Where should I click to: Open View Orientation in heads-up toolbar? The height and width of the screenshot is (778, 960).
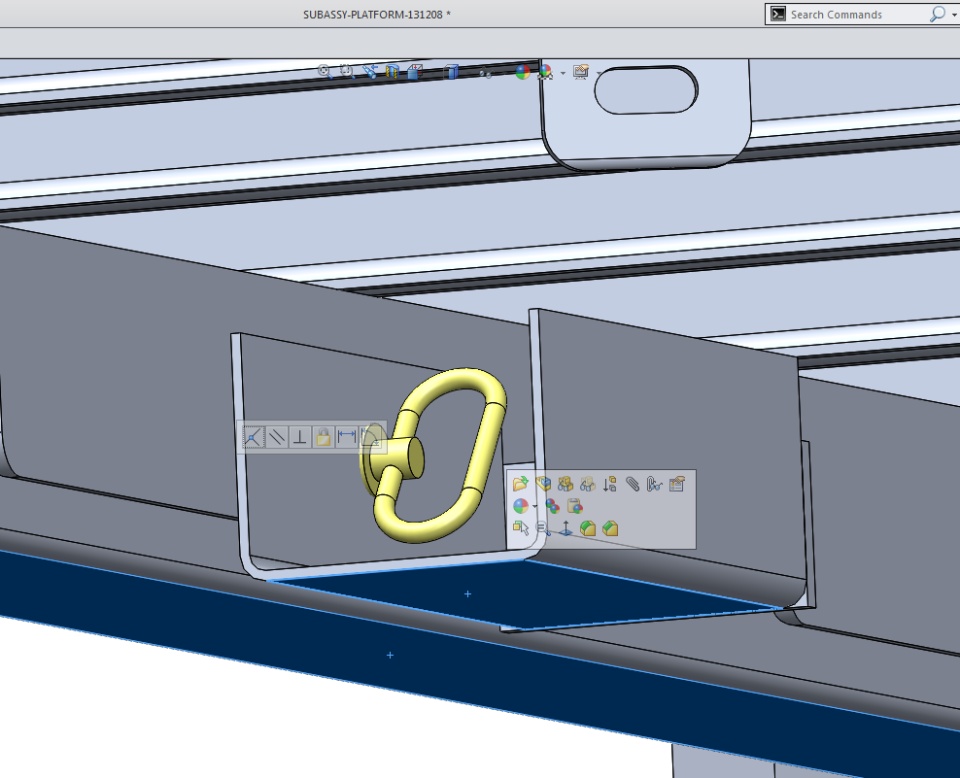(x=414, y=72)
